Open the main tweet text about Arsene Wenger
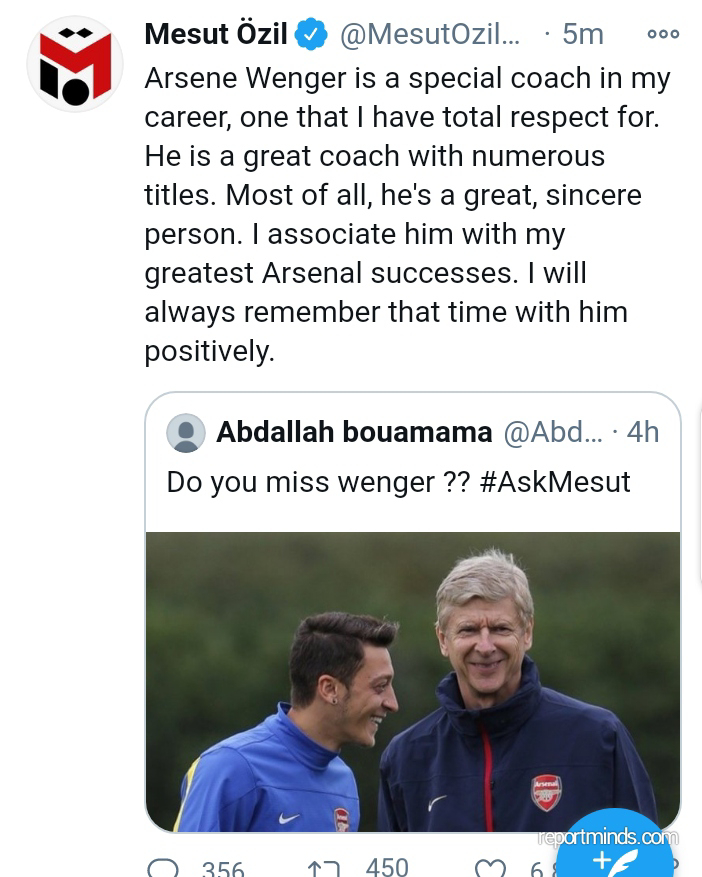The width and height of the screenshot is (702, 877). click(x=400, y=214)
